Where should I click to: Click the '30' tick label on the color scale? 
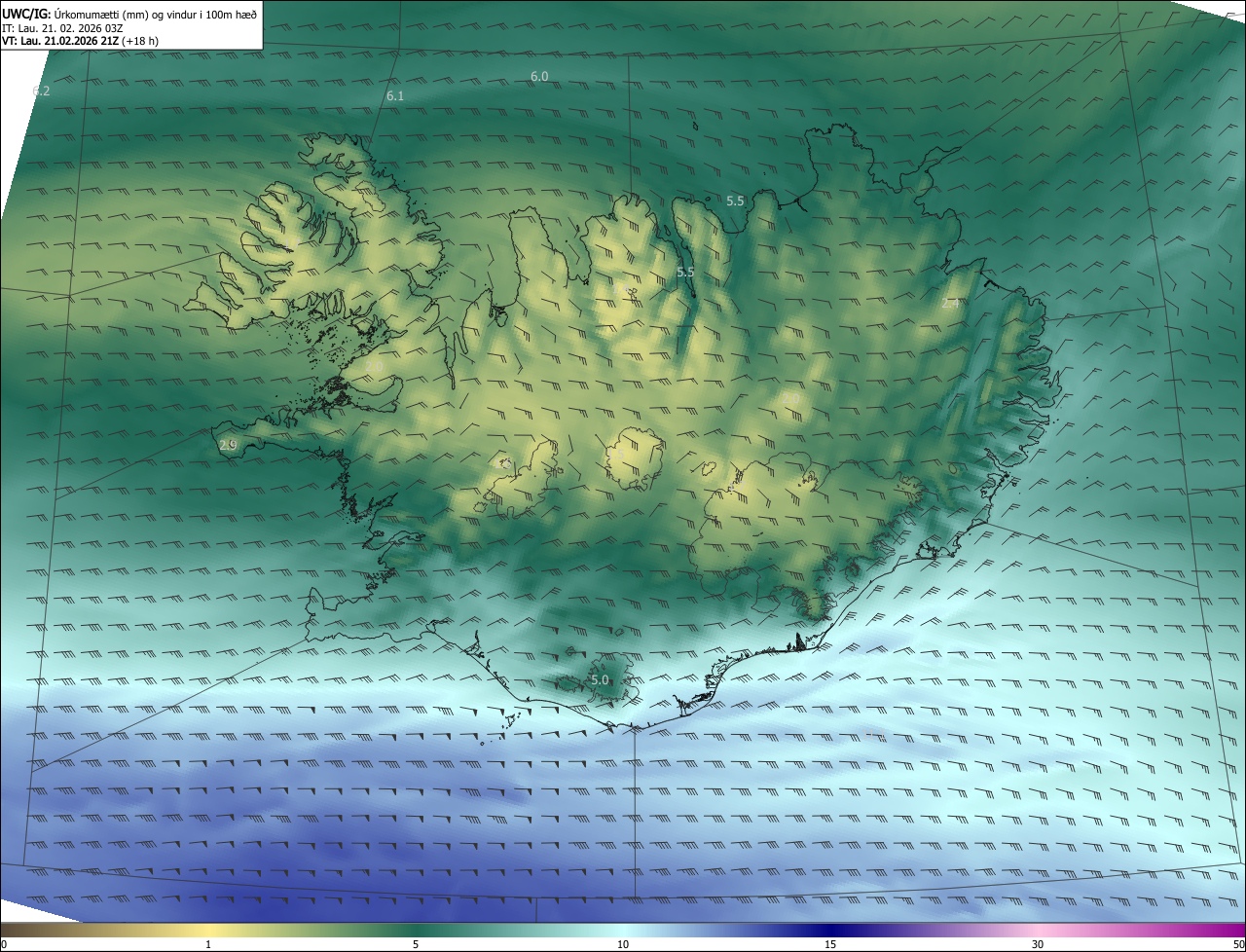tap(1038, 944)
